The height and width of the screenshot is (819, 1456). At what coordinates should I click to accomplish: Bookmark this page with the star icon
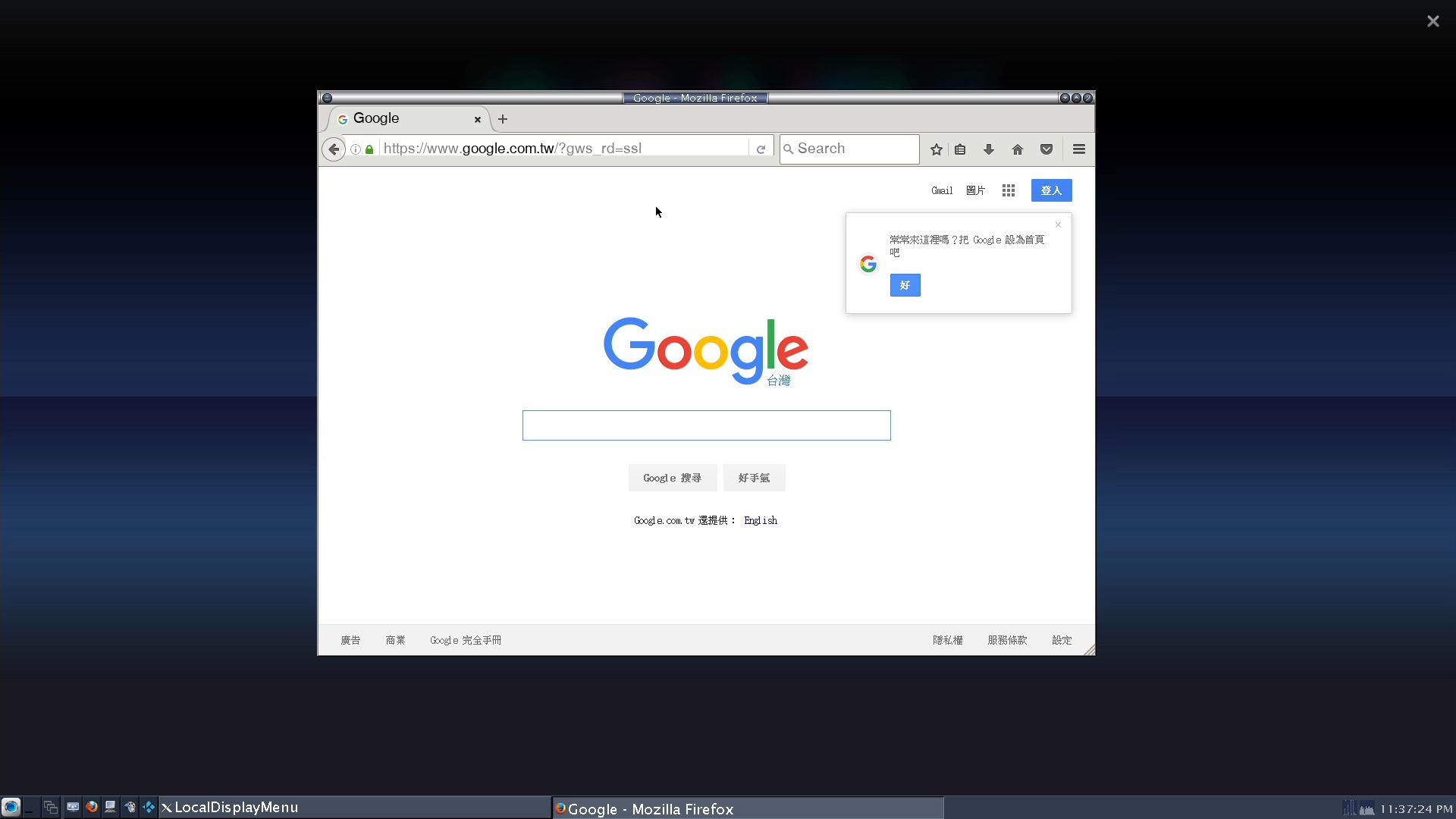[x=937, y=149]
